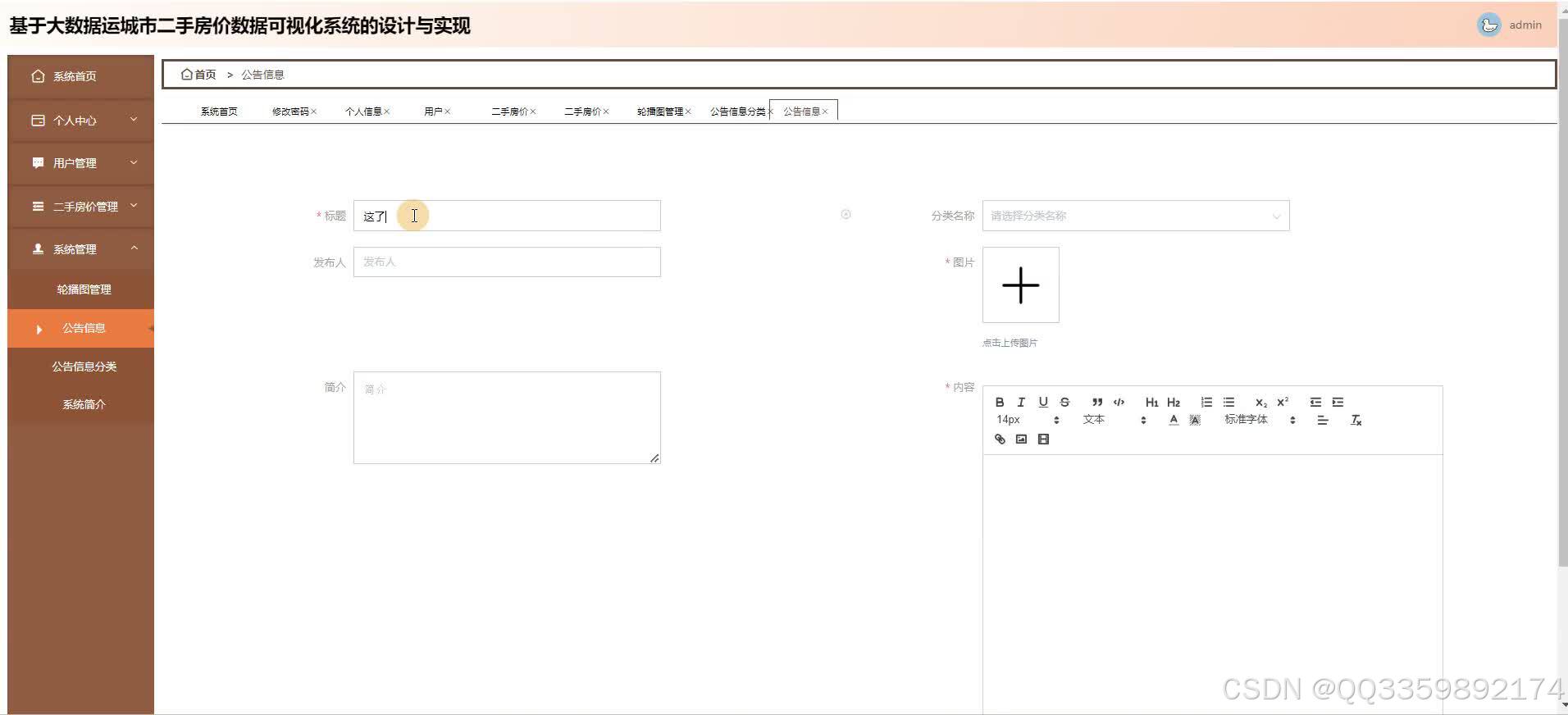Apply Heading 1 with the H1 icon
The image size is (1568, 715).
click(x=1151, y=402)
